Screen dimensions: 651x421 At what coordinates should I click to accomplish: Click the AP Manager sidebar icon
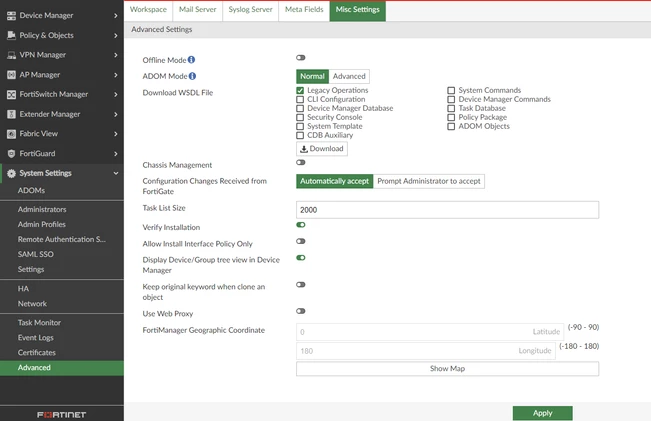click(x=11, y=75)
